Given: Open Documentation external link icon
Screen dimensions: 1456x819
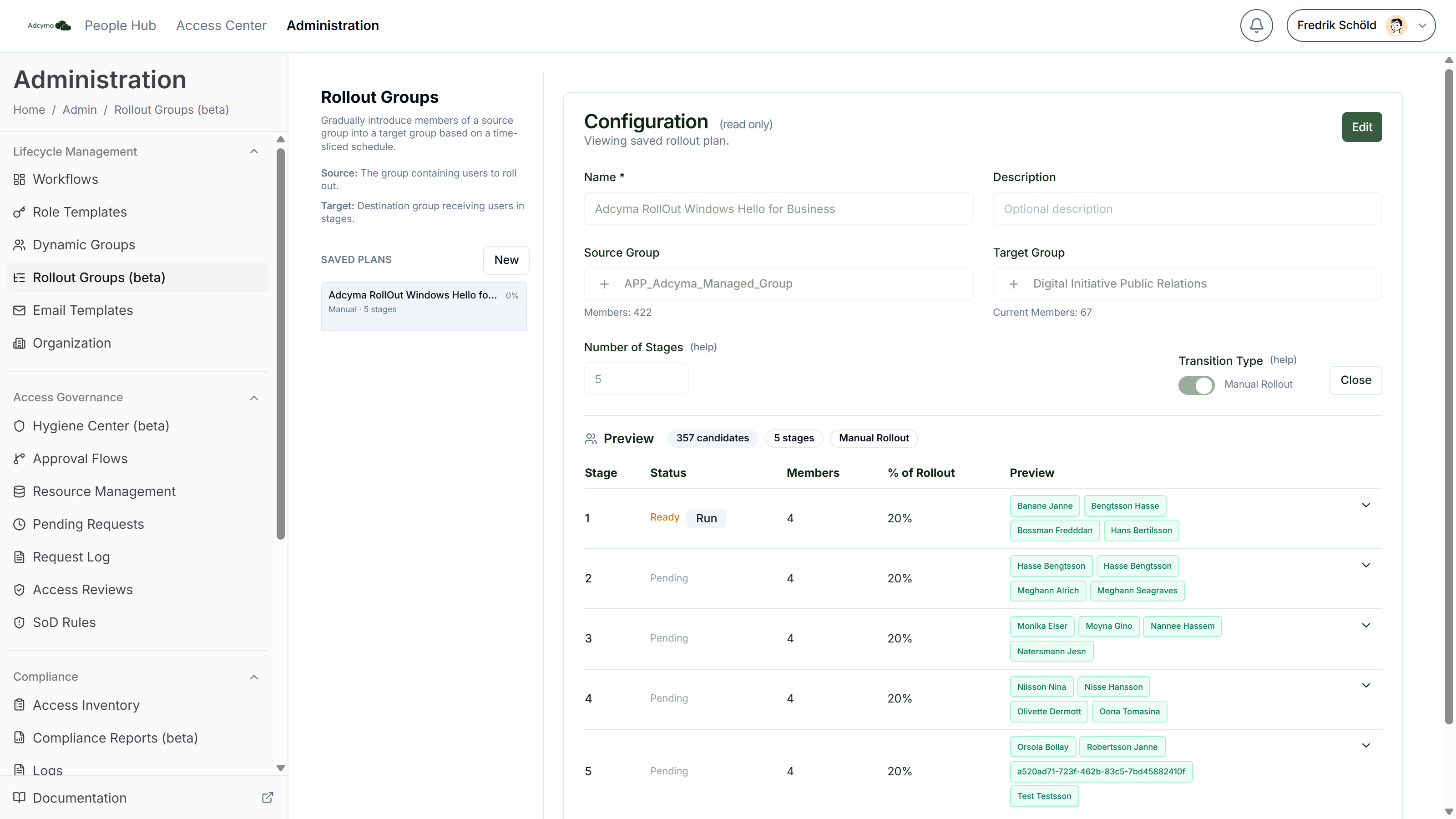Looking at the screenshot, I should point(268,798).
